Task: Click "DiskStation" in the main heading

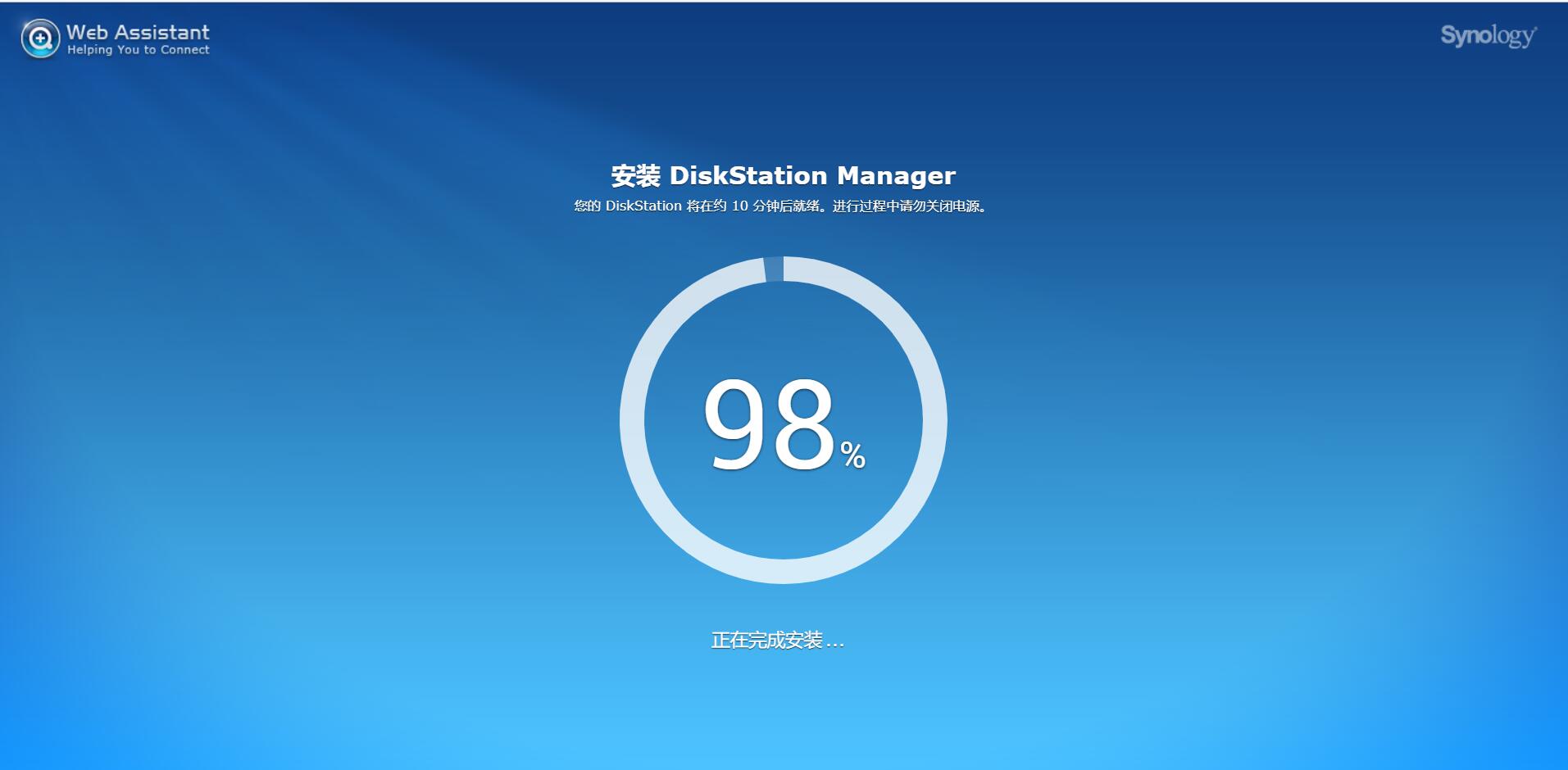Action: pos(748,176)
